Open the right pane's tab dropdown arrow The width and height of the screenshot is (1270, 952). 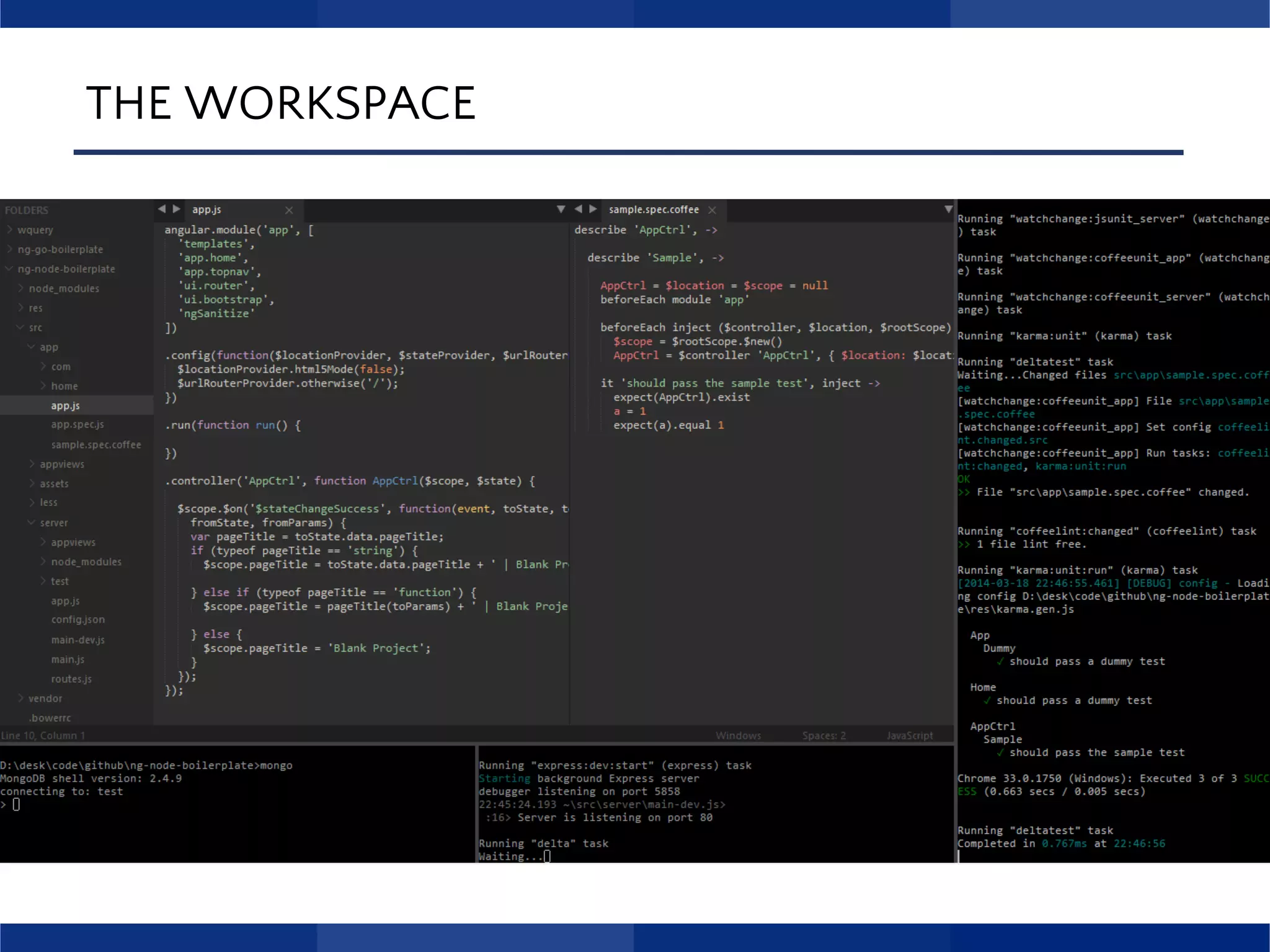(x=948, y=209)
